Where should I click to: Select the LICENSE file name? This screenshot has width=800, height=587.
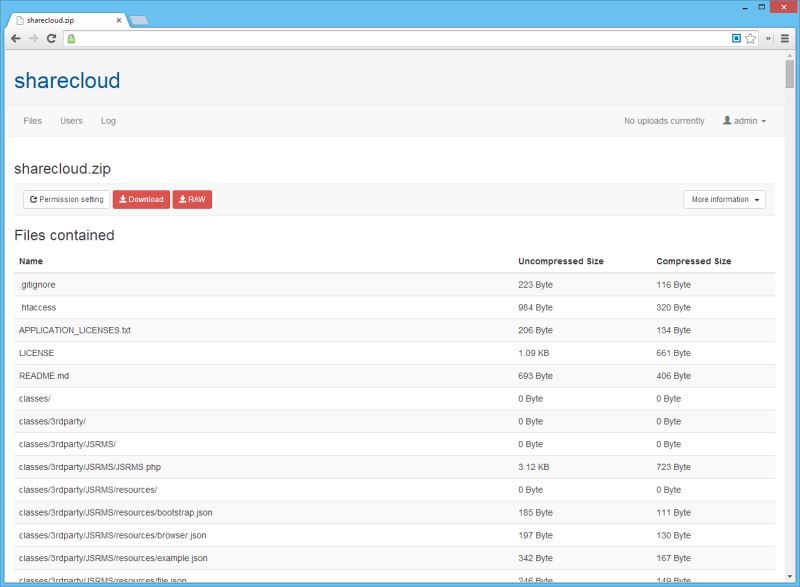coord(36,353)
